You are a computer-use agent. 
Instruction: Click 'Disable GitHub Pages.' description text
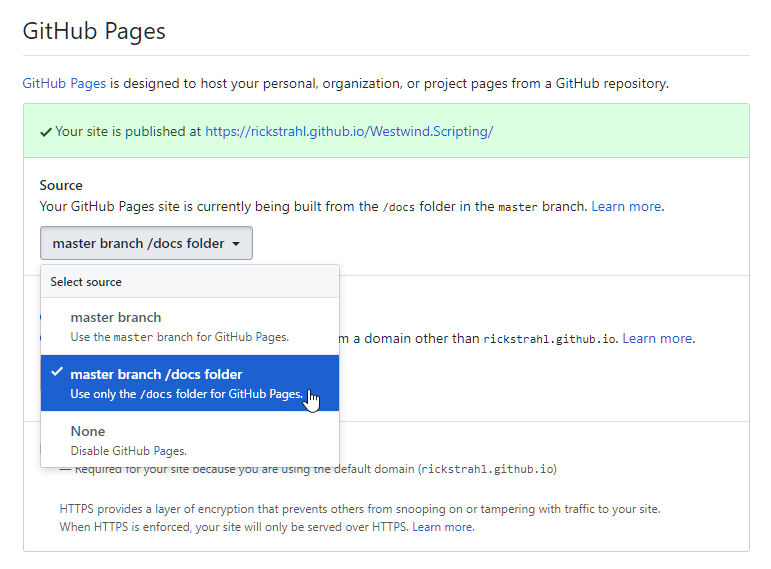(129, 450)
